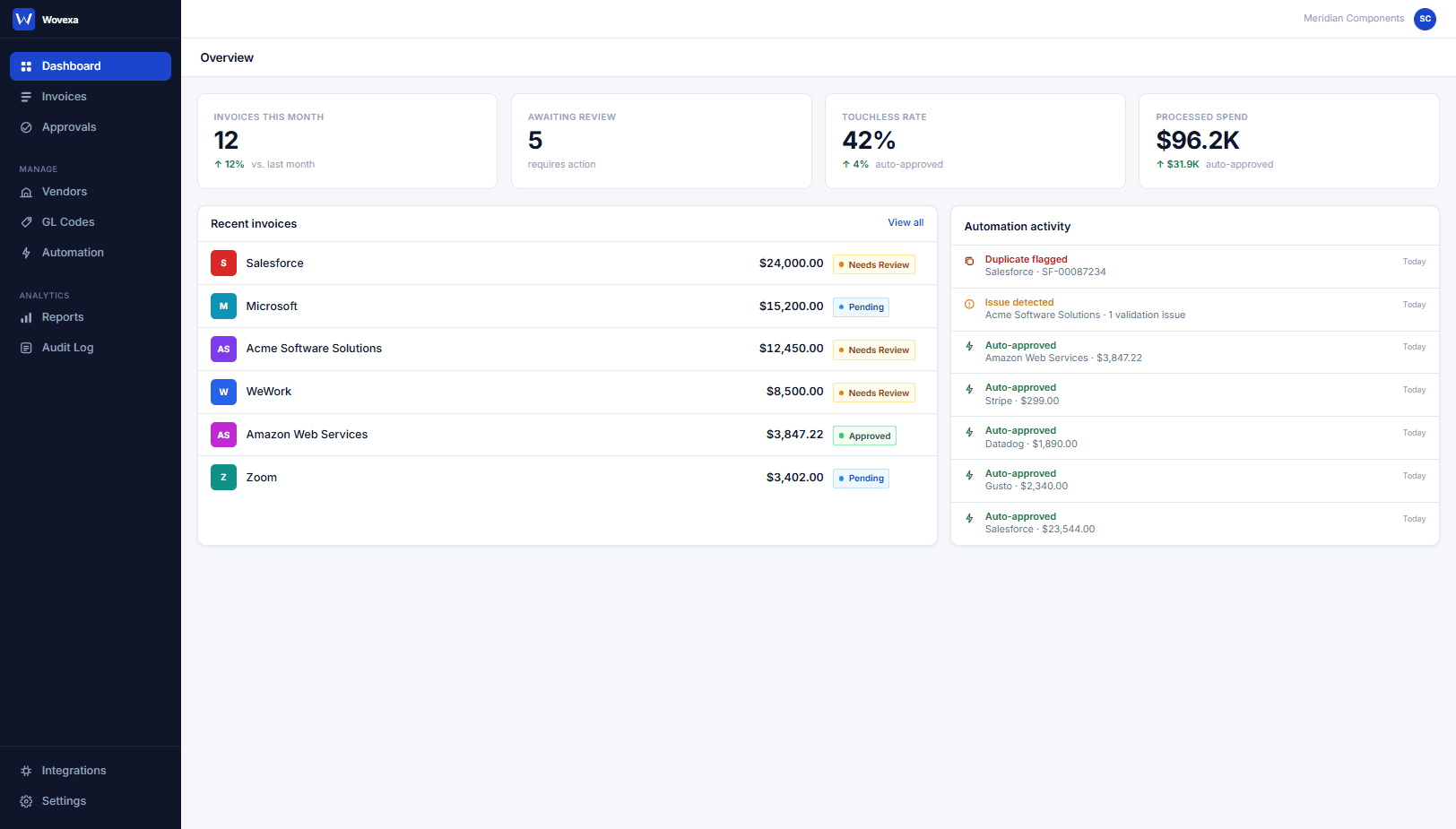Open Integrations from the bottom sidebar icon
The image size is (1456, 829).
[x=25, y=770]
